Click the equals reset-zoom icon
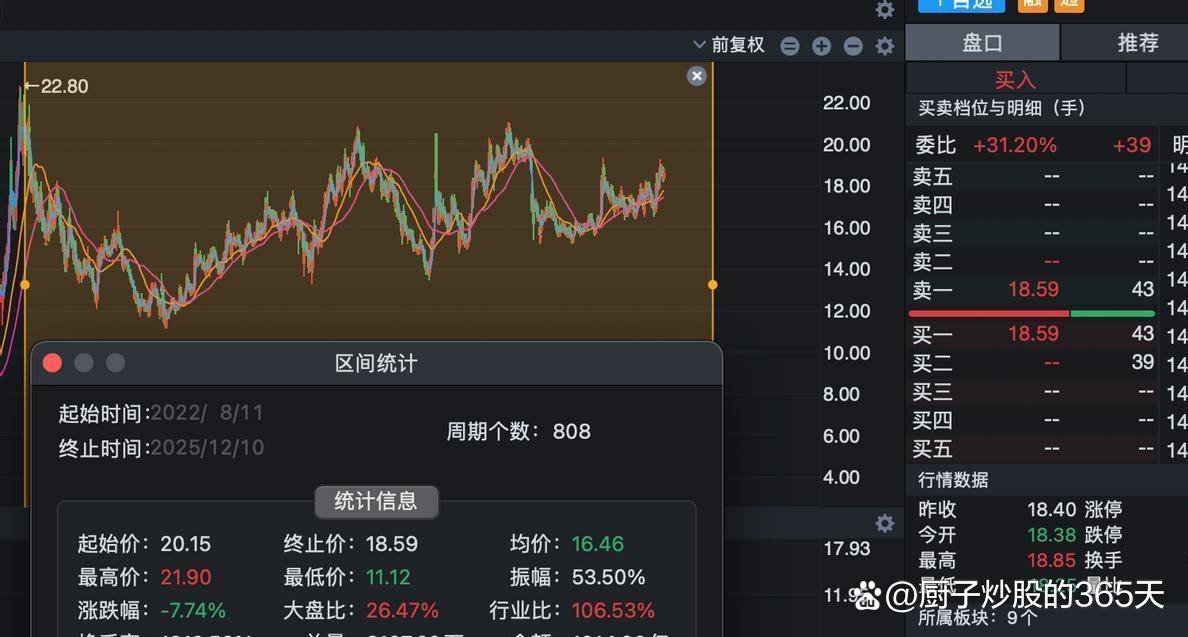The height and width of the screenshot is (637, 1188). point(790,45)
